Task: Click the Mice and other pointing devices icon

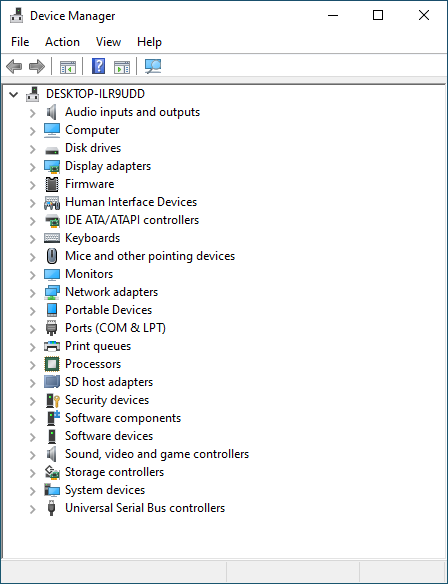Action: pyautogui.click(x=52, y=256)
